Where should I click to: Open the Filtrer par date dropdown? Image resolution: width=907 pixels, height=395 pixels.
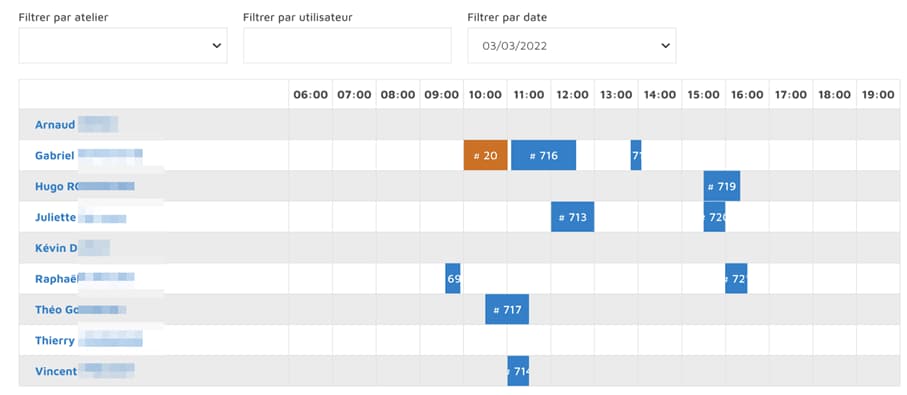(572, 46)
